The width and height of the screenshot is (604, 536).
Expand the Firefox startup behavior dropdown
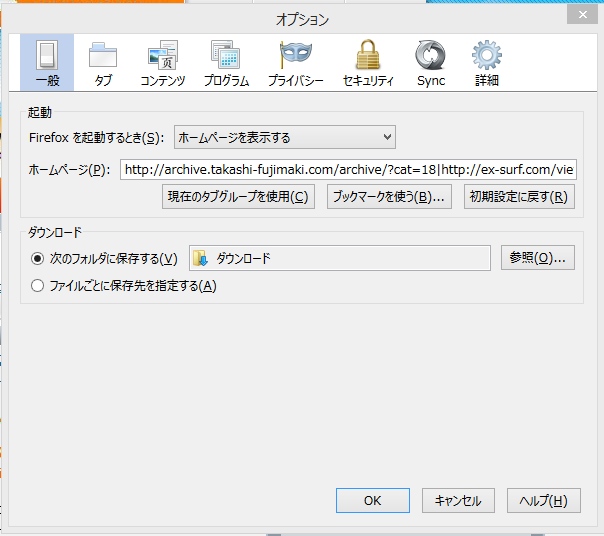pyautogui.click(x=285, y=137)
